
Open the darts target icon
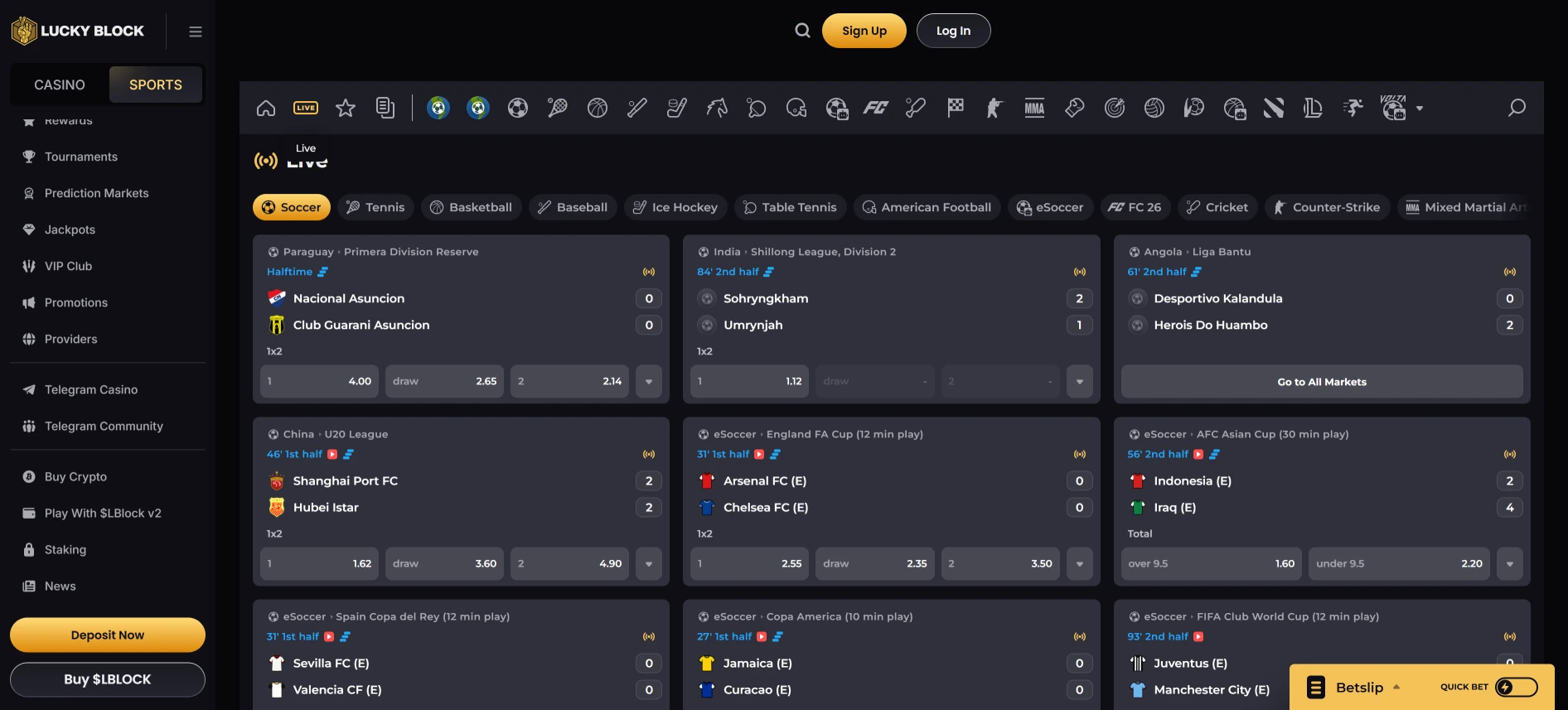point(1115,108)
